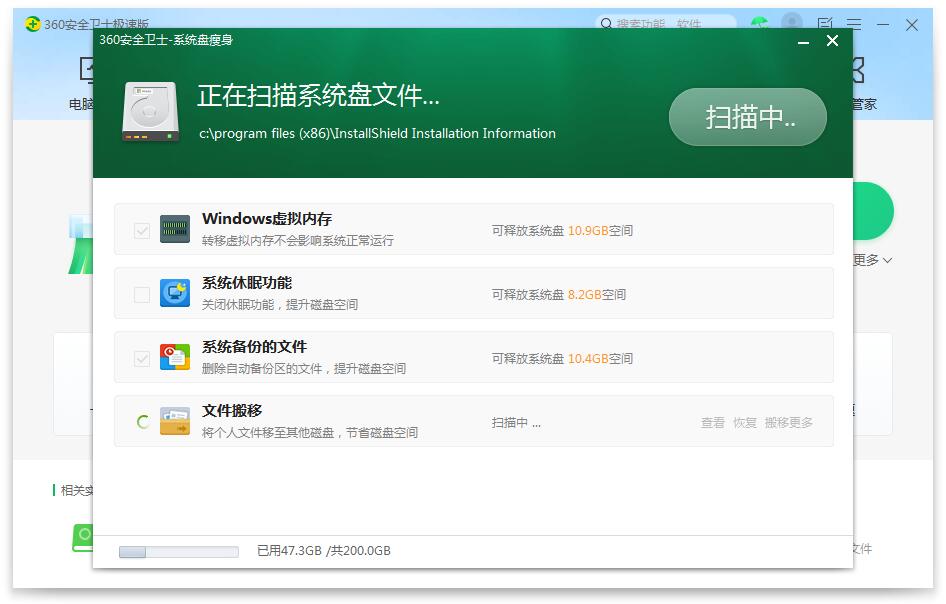Screen dimensions: 946x604
Task: Click the 转移虚拟内存不会影响系统正常运行 description
Action: click(x=297, y=241)
